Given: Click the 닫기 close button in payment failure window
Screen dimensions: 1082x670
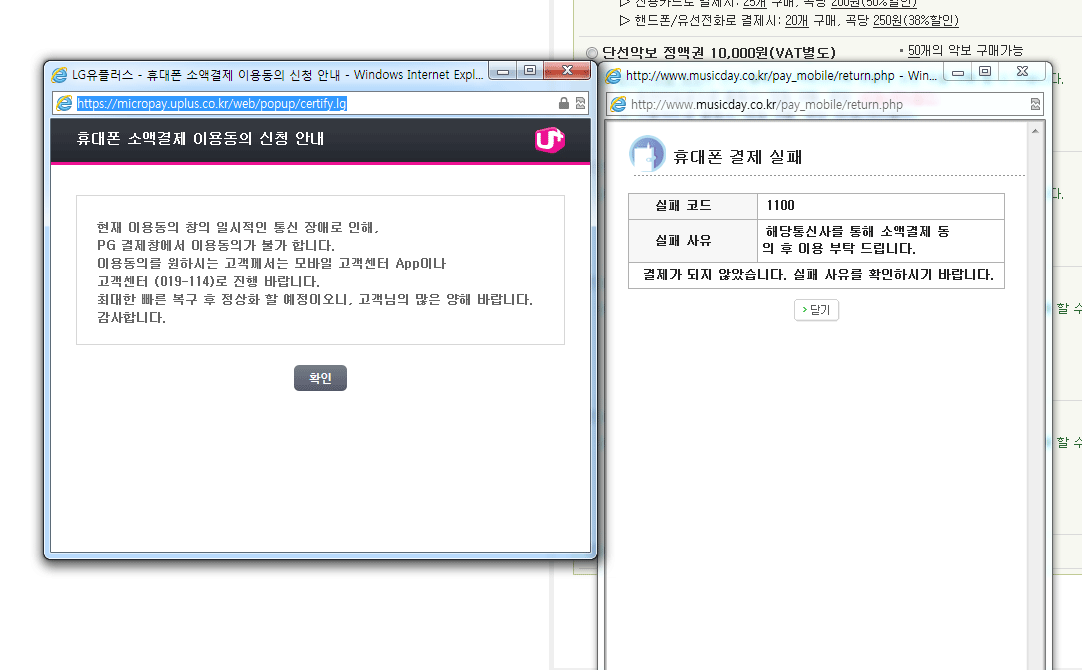Looking at the screenshot, I should click(816, 310).
